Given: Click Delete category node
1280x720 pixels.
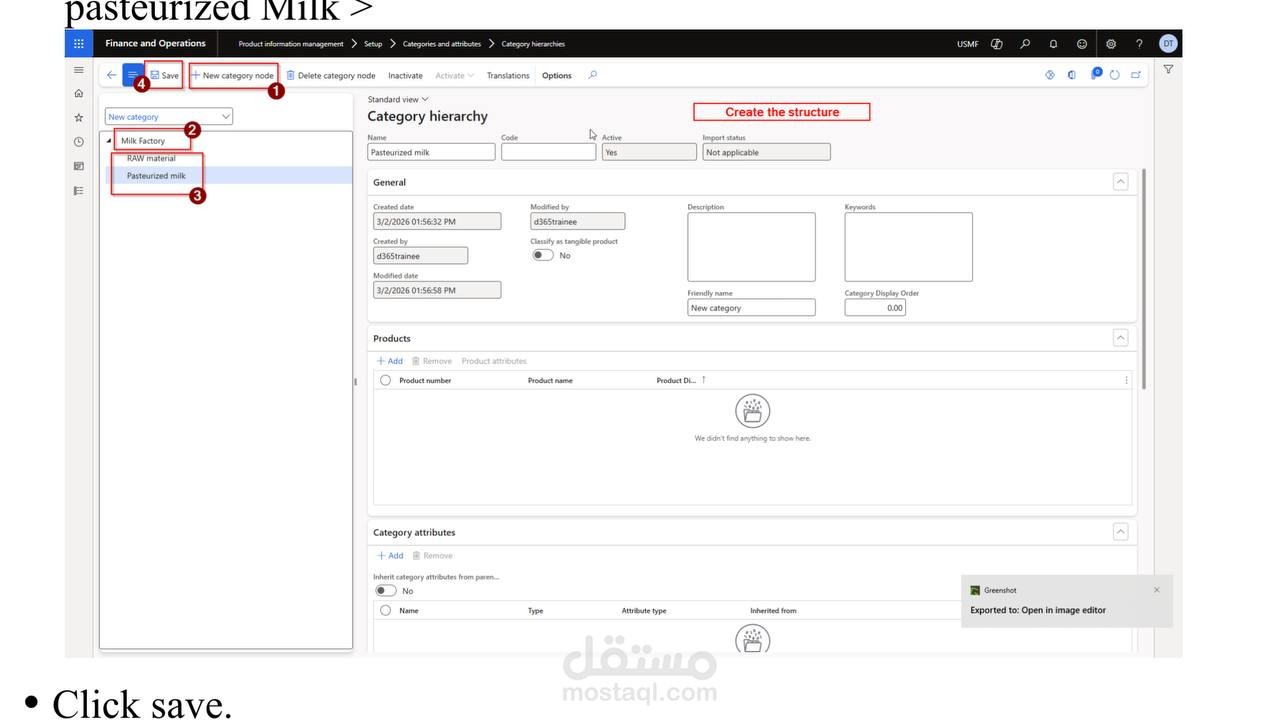Looking at the screenshot, I should point(331,75).
